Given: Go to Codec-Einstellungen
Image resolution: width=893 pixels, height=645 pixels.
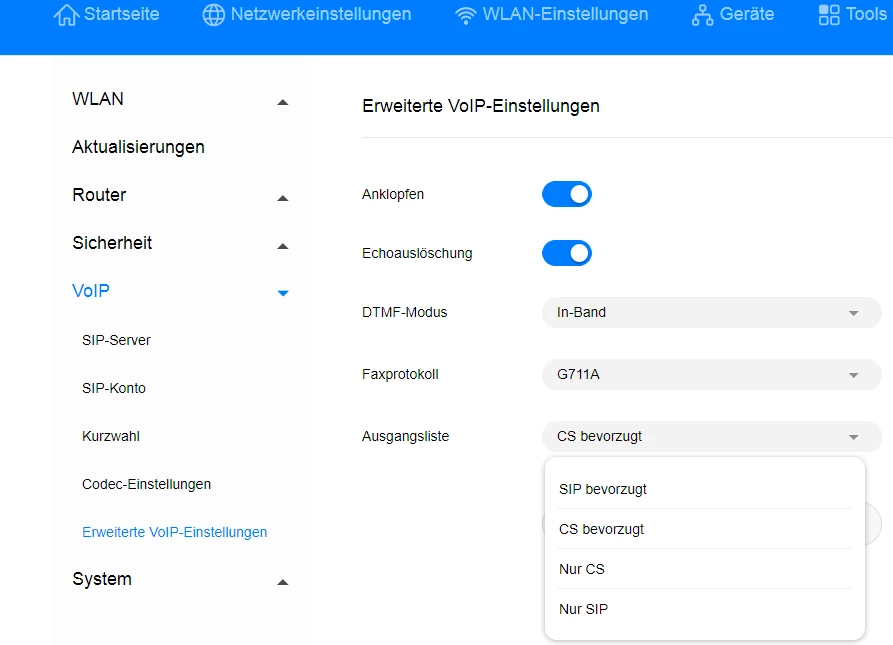Looking at the screenshot, I should [146, 484].
